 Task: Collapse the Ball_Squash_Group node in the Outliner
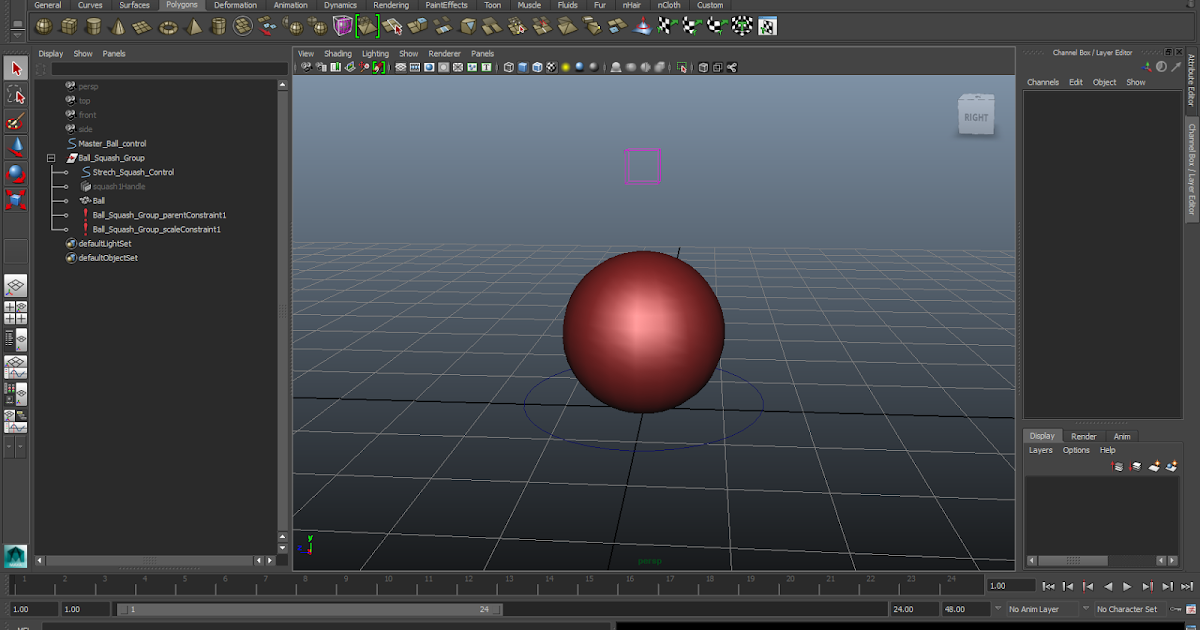(x=50, y=157)
